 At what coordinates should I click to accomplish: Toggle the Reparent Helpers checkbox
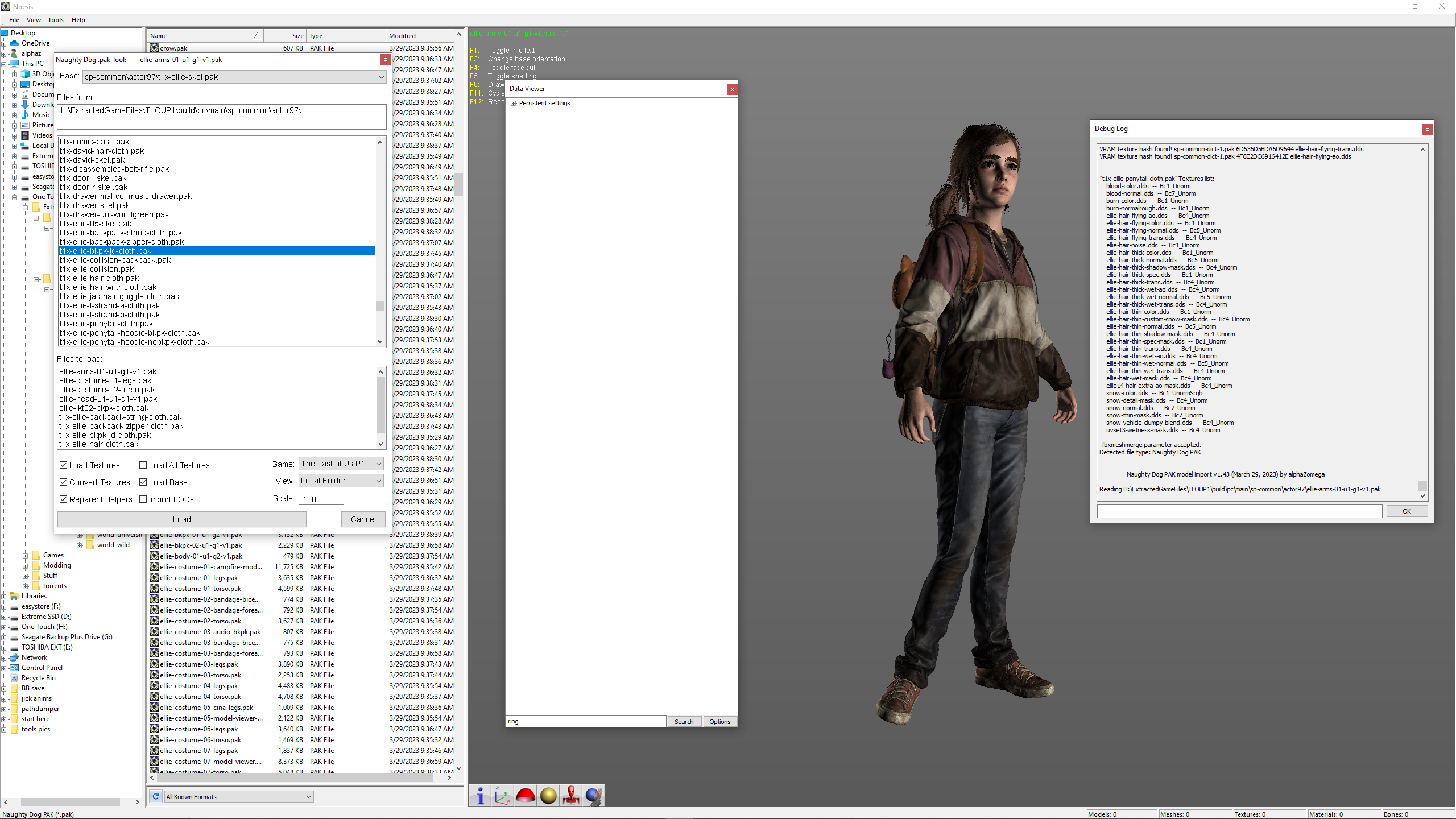pyautogui.click(x=64, y=499)
